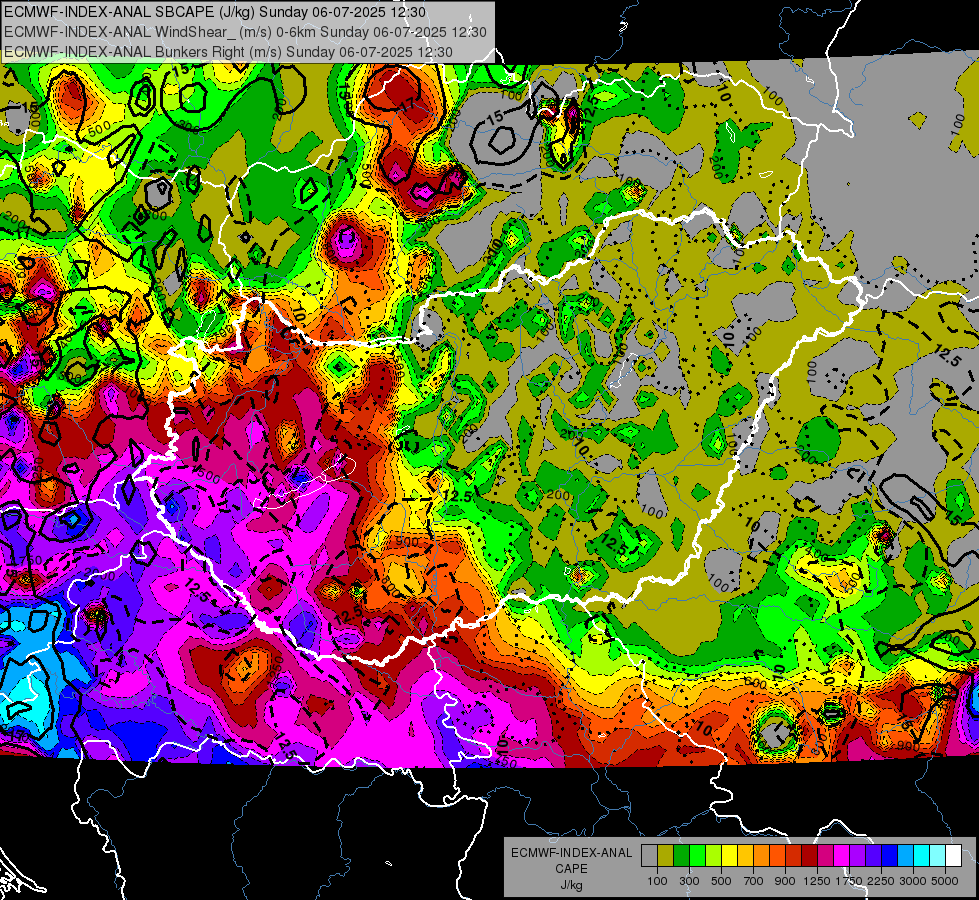Click the legend value label 1750
The width and height of the screenshot is (979, 900).
849,881
